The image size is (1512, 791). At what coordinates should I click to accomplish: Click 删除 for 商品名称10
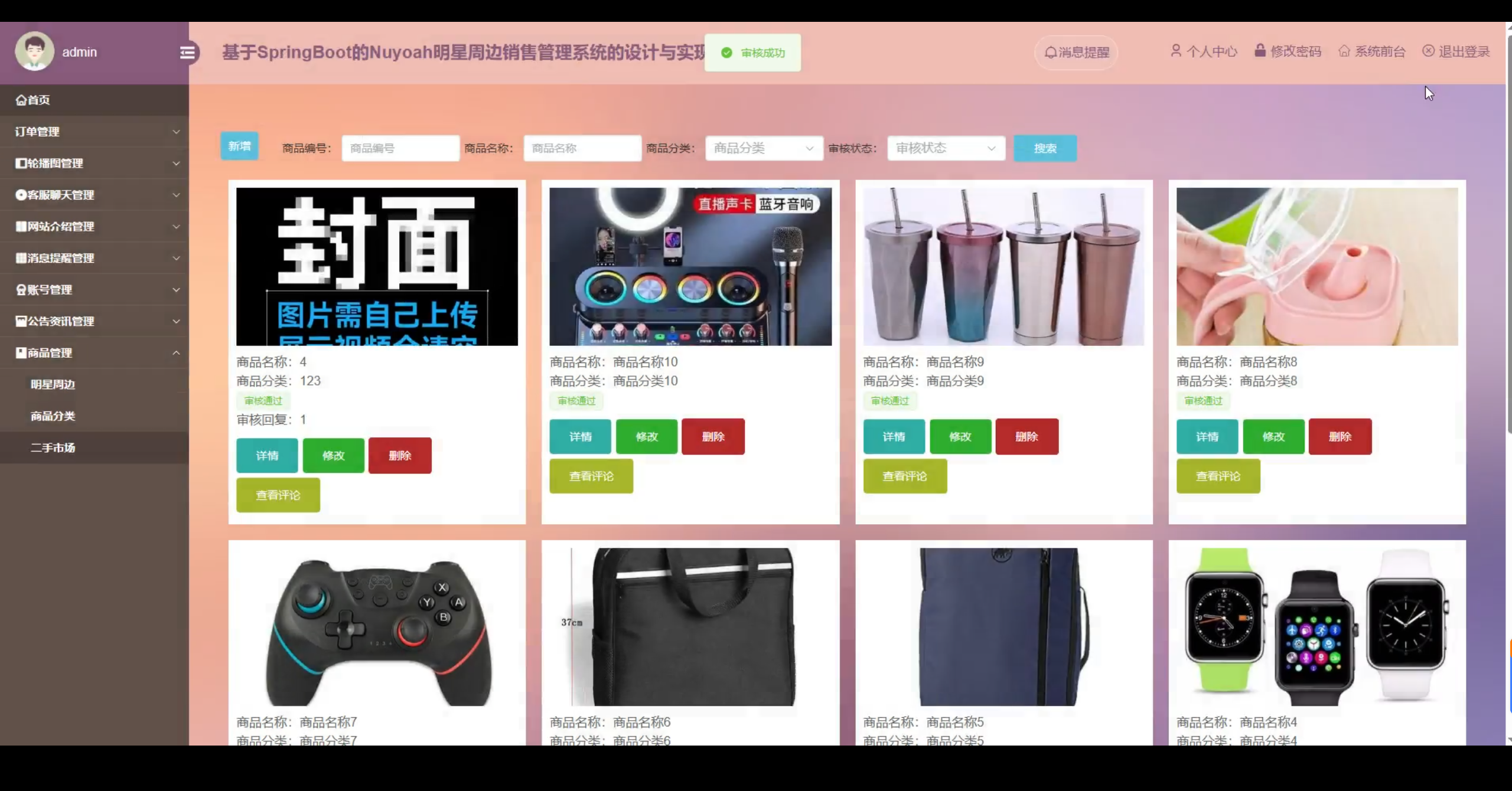pyautogui.click(x=713, y=437)
